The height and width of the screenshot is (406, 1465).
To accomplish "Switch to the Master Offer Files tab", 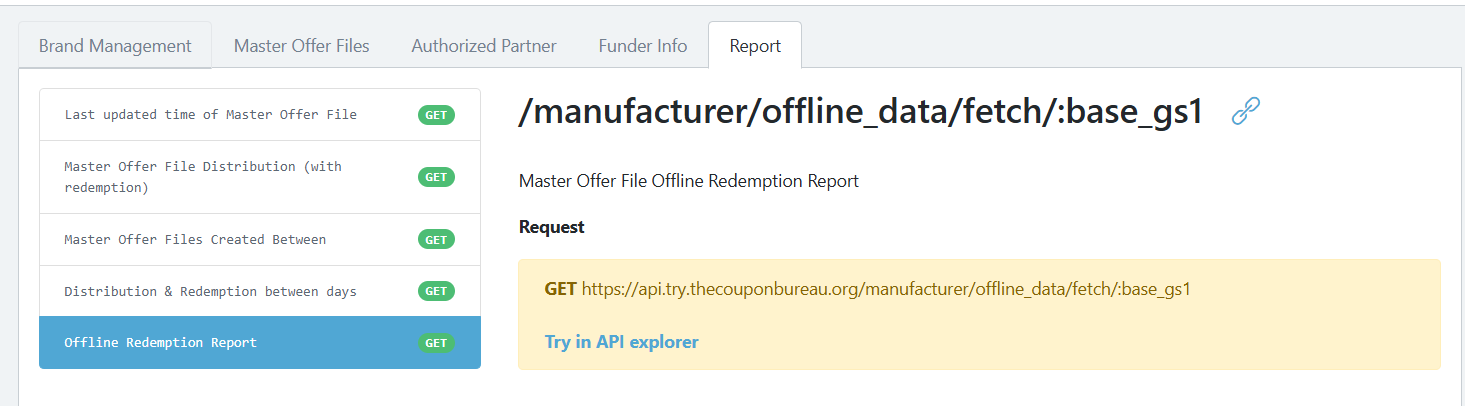I will pyautogui.click(x=301, y=46).
